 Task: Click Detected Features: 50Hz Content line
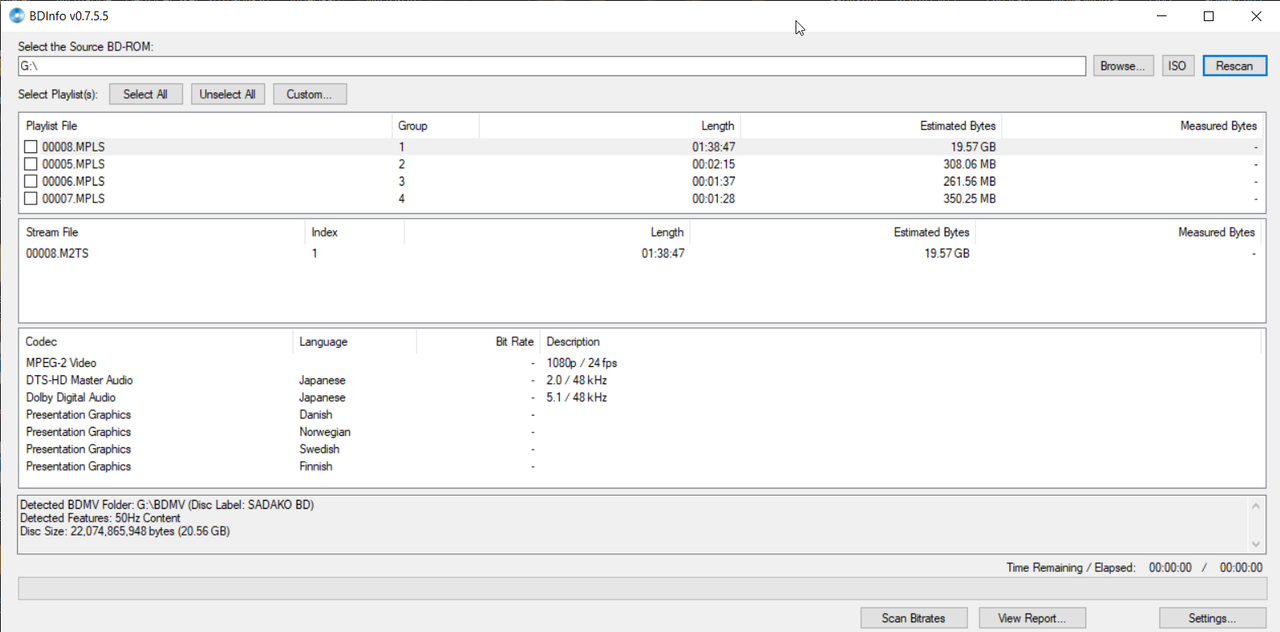[100, 518]
